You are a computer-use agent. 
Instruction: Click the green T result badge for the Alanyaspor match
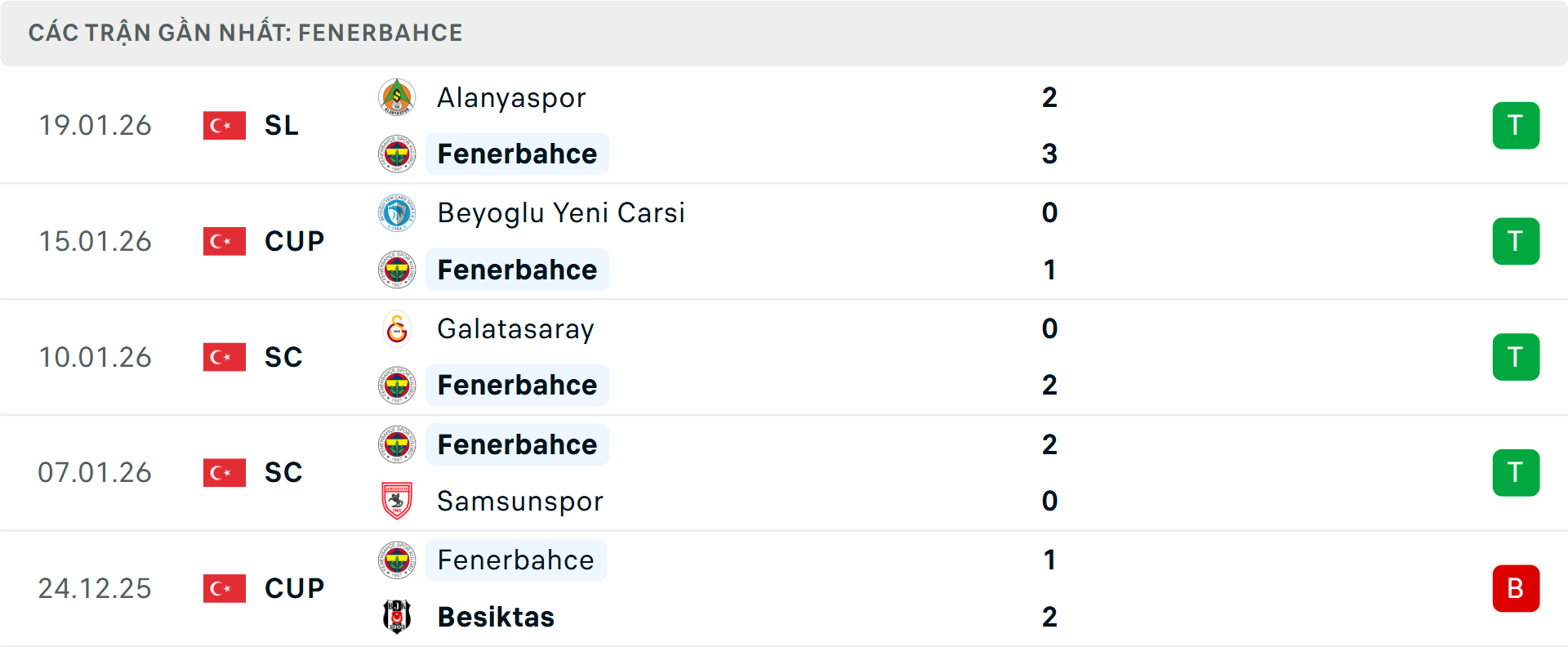click(x=1516, y=125)
